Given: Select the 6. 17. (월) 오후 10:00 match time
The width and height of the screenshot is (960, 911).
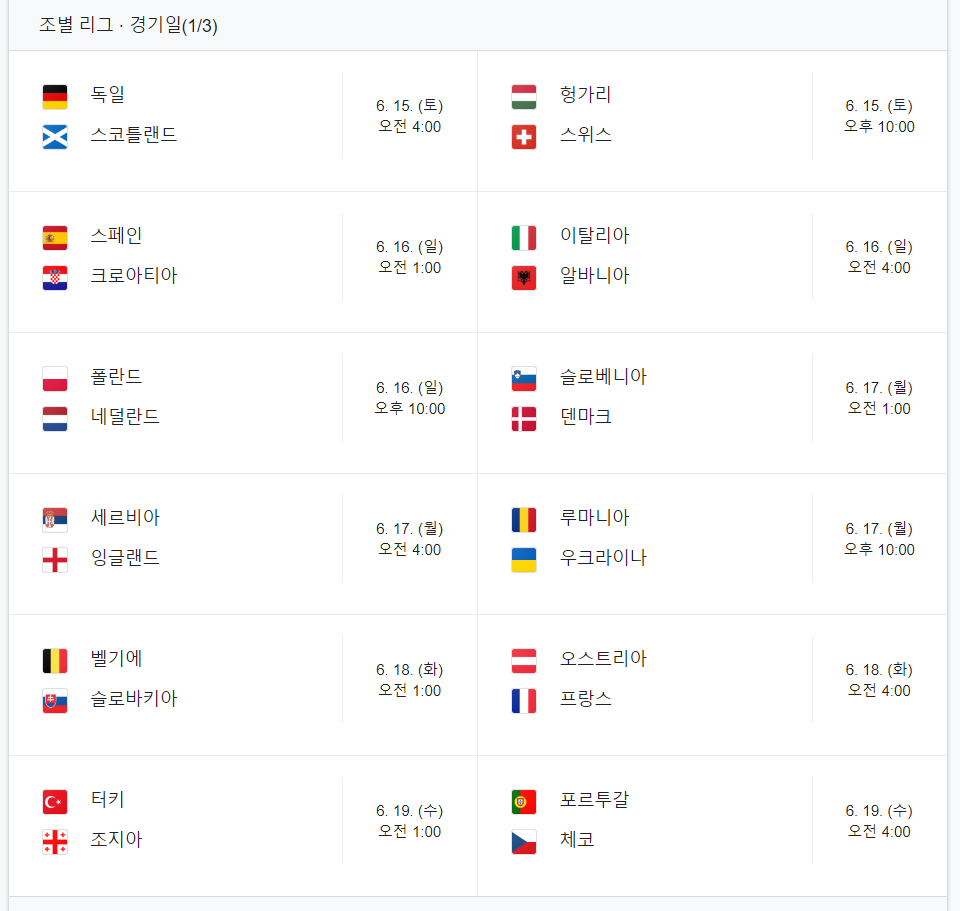Looking at the screenshot, I should [879, 539].
